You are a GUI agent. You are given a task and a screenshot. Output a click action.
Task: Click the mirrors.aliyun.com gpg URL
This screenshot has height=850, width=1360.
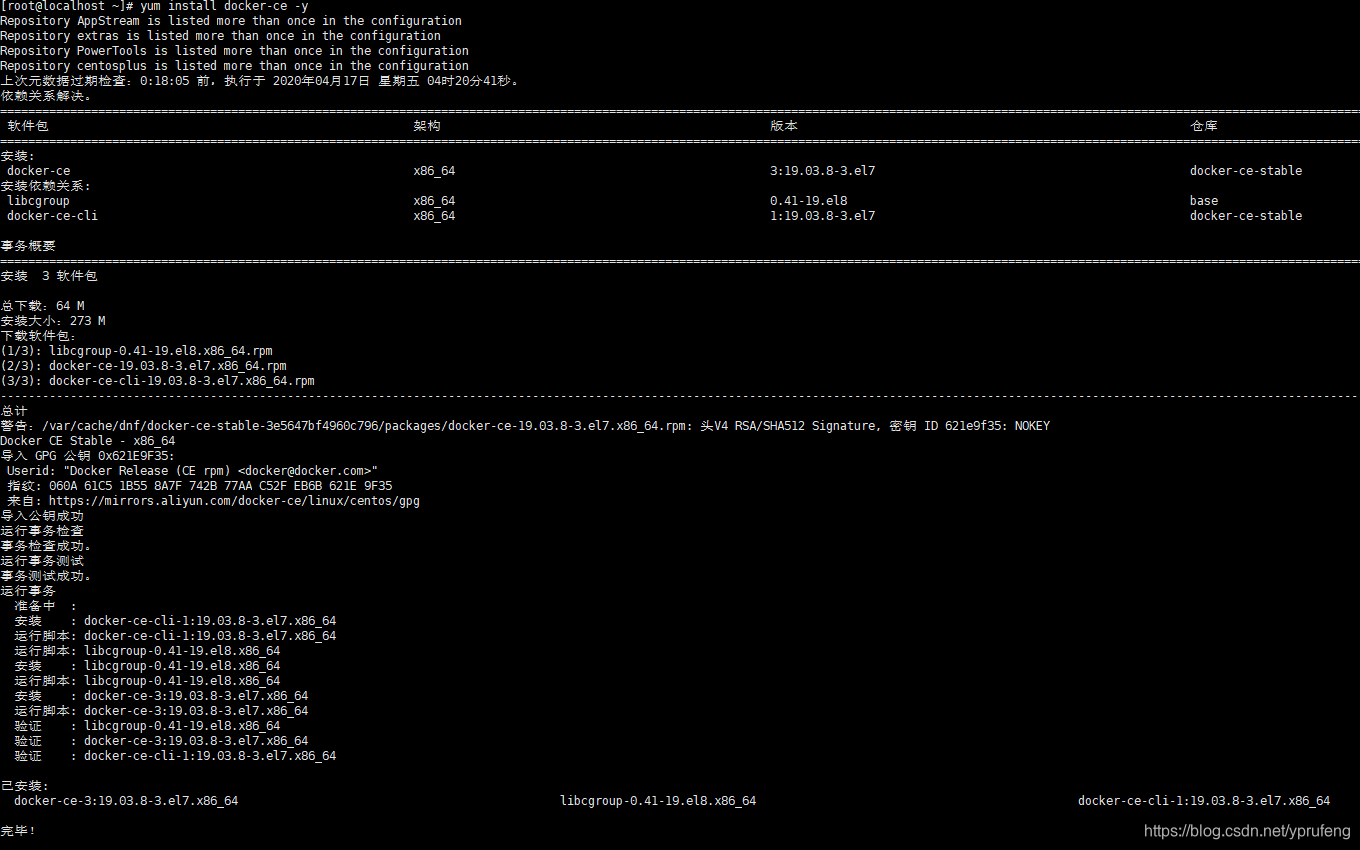tap(234, 501)
